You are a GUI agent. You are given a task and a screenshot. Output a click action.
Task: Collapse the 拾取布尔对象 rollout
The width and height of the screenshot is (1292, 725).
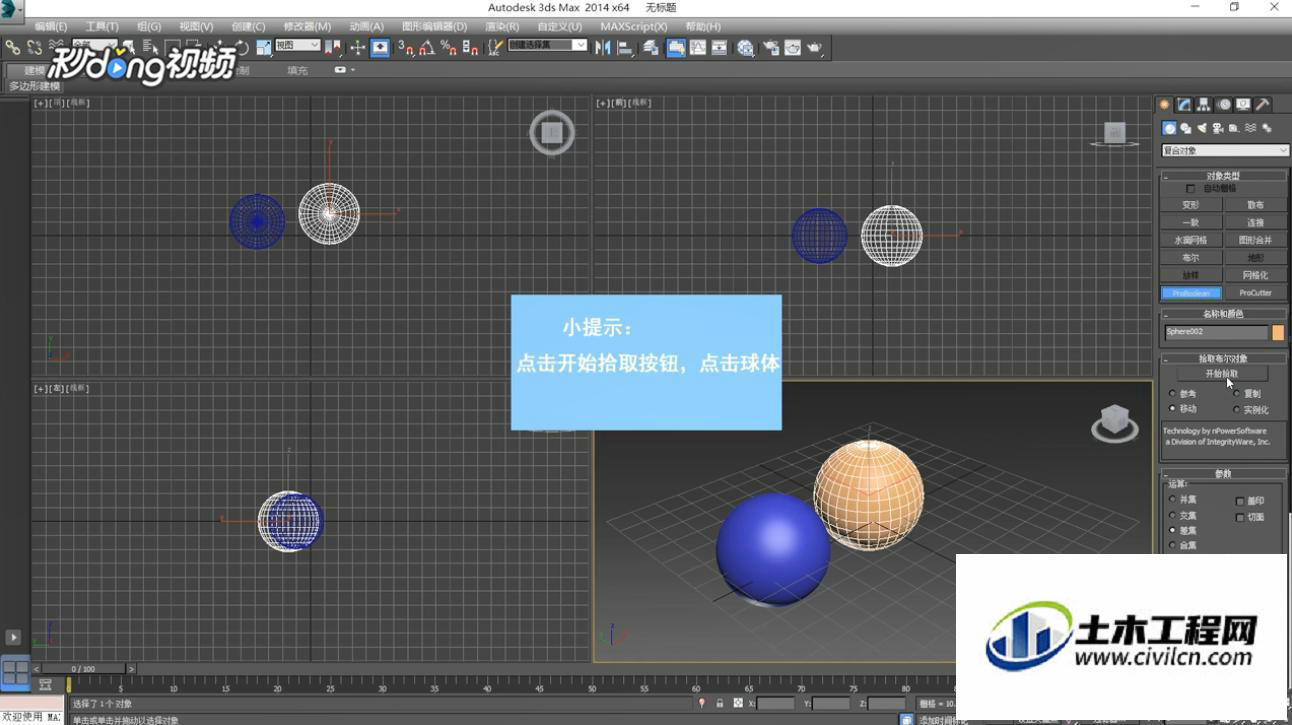1222,358
